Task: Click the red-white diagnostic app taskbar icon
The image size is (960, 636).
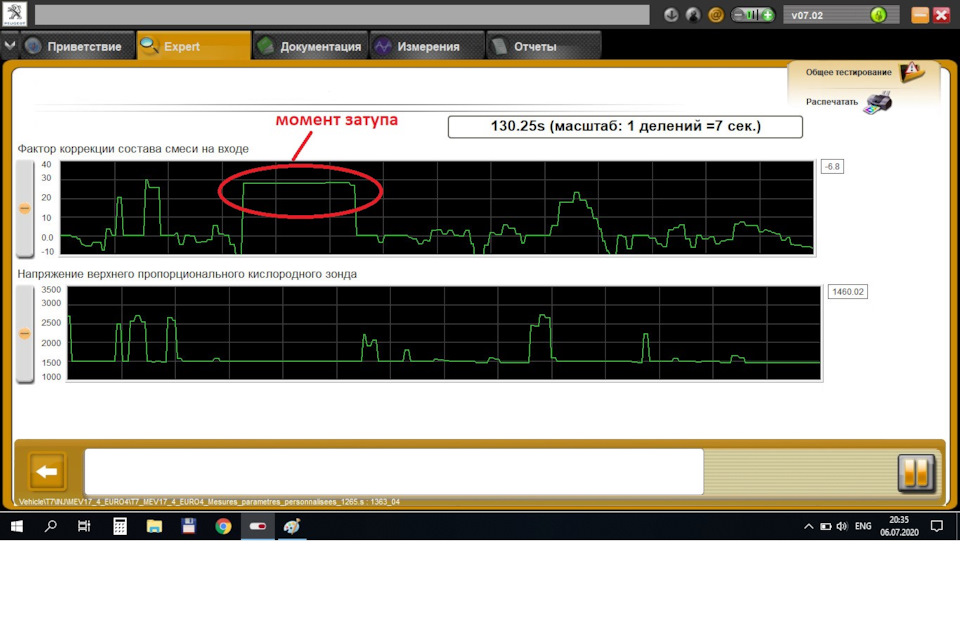Action: point(258,526)
